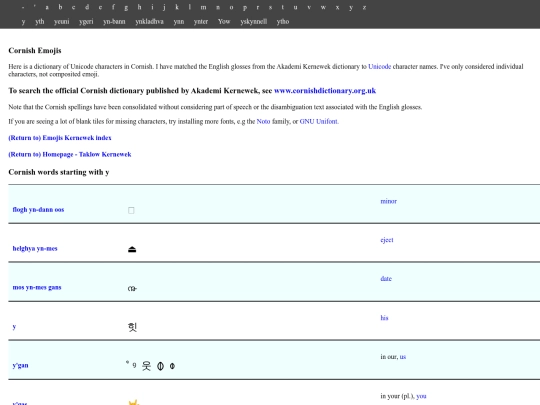Jump to the 'yeuni' anchor
Image resolution: width=540 pixels, height=405 pixels.
tap(61, 21)
